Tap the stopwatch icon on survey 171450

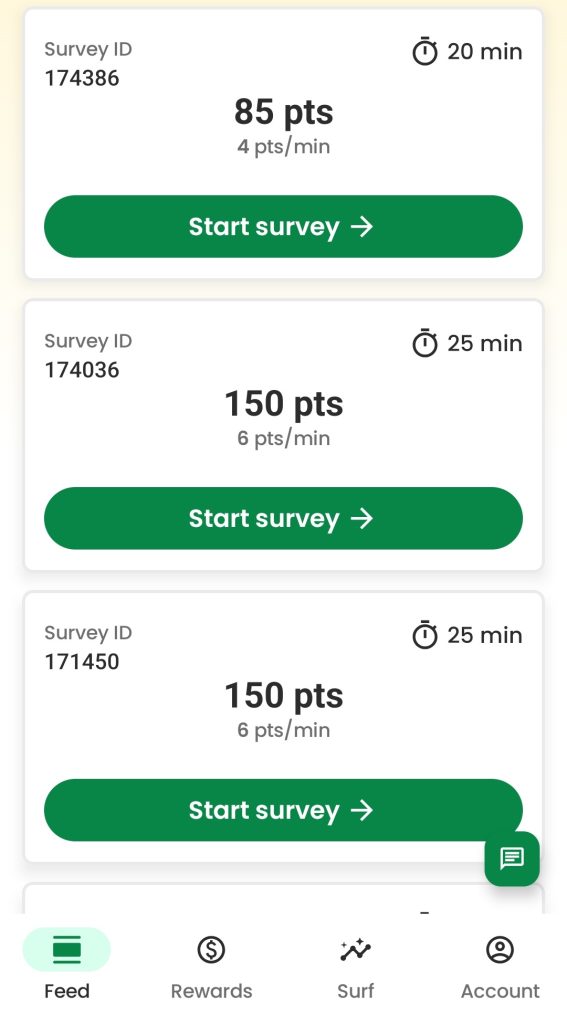pyautogui.click(x=425, y=635)
